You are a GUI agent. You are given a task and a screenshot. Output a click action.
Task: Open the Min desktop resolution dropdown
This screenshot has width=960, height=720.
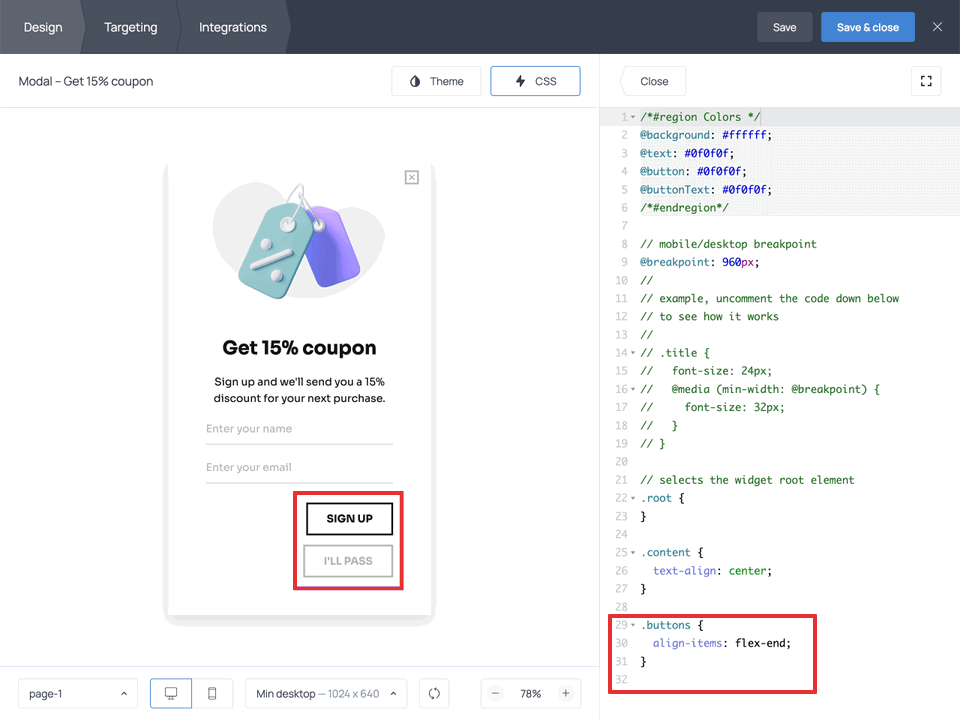point(326,693)
